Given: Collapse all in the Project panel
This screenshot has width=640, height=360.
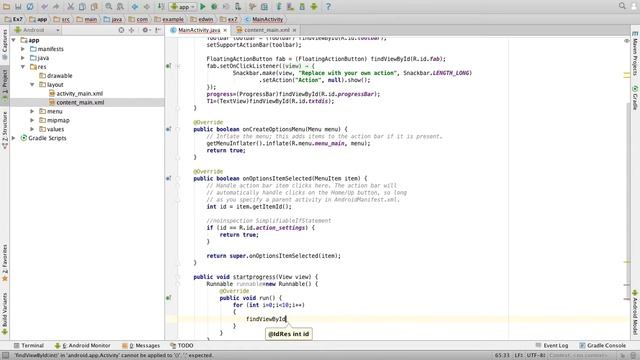Looking at the screenshot, I should 131,30.
